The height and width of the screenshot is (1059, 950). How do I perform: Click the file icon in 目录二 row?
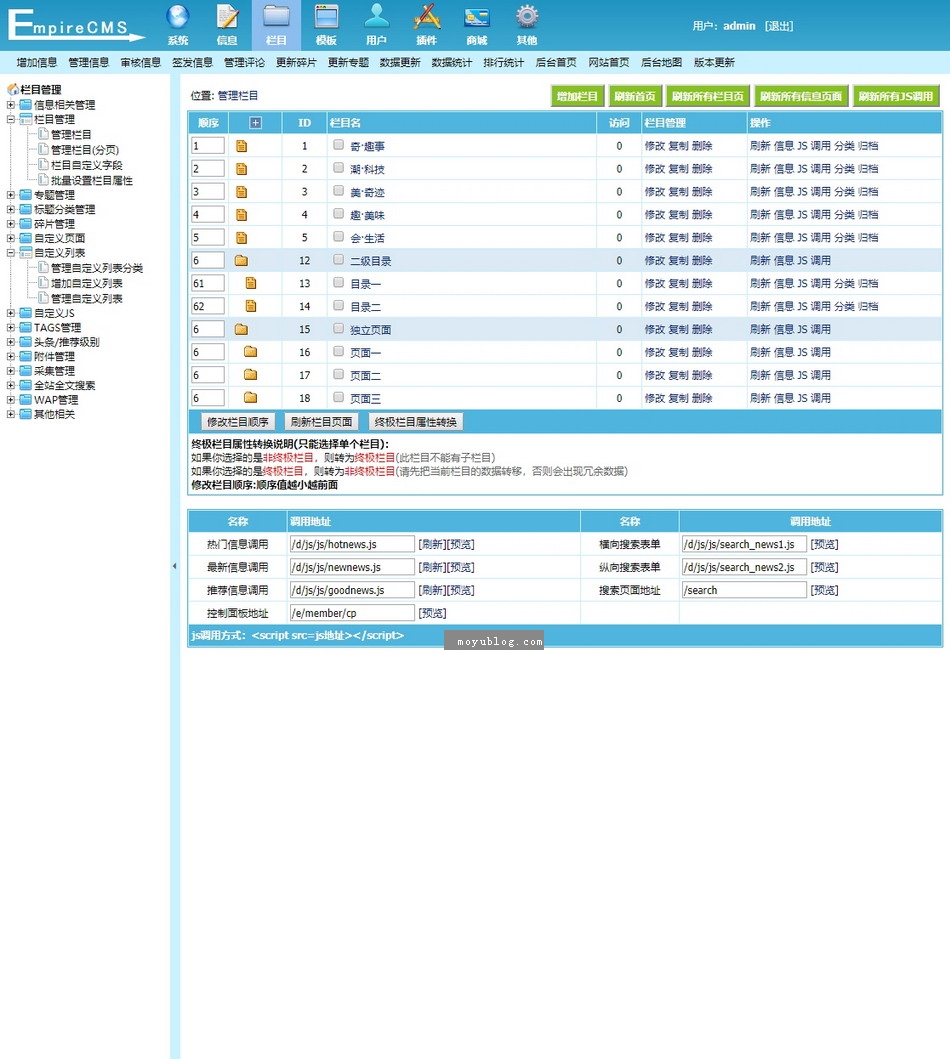251,306
